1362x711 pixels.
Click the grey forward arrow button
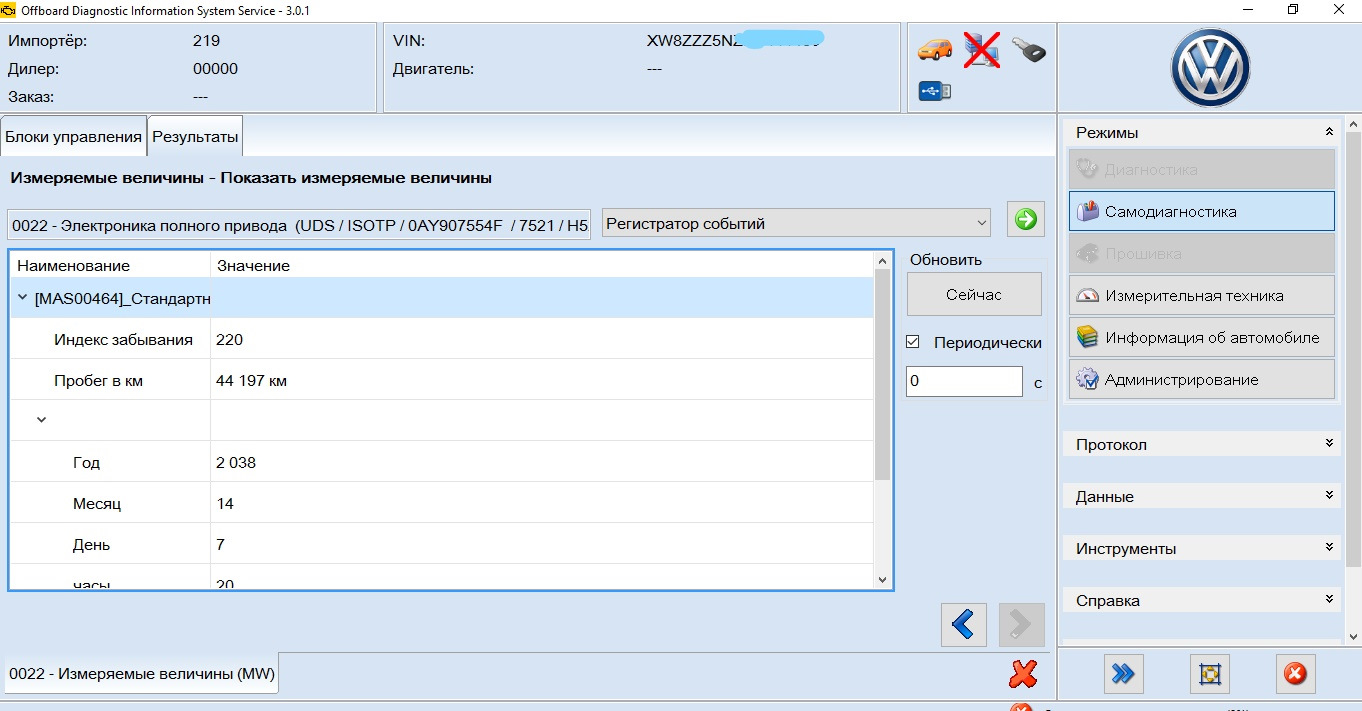[x=1021, y=625]
